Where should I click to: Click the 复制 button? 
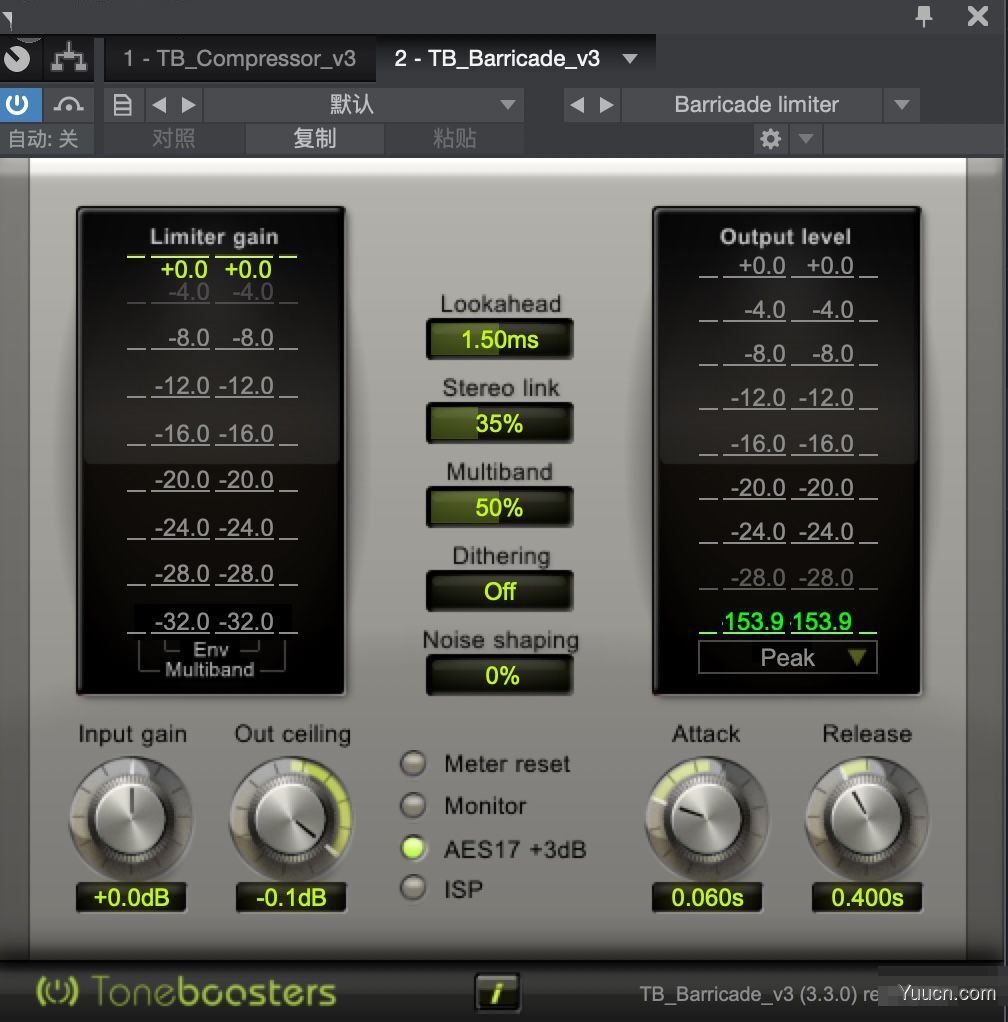(x=315, y=139)
